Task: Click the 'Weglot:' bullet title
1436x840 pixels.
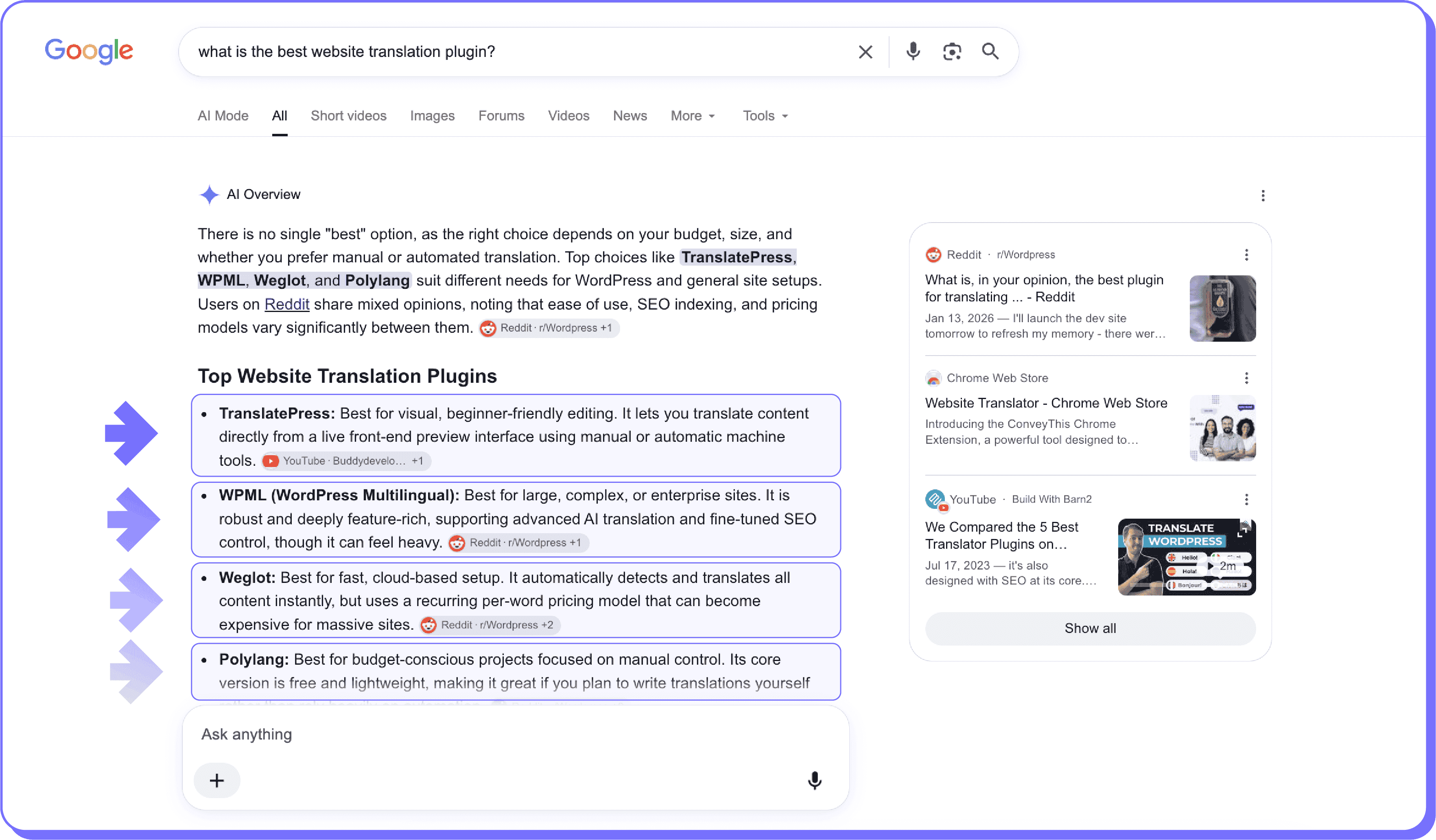Action: [x=247, y=578]
